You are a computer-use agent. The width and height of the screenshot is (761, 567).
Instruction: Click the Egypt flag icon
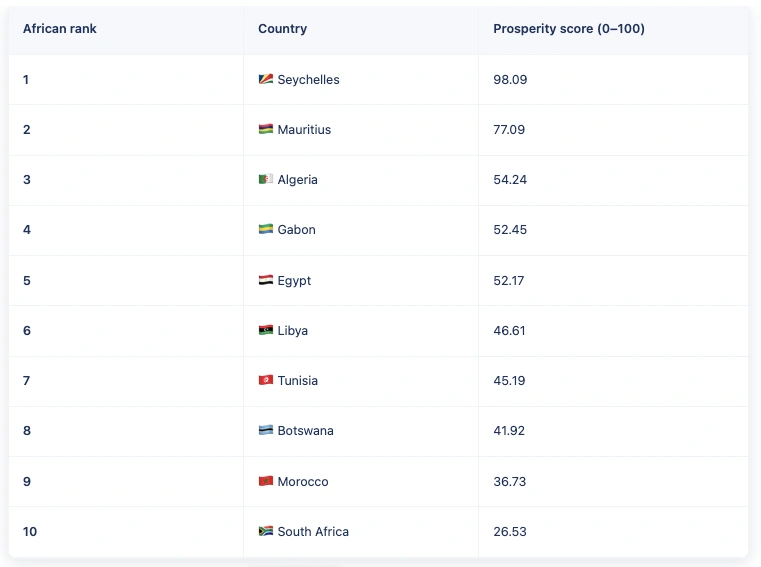coord(265,281)
